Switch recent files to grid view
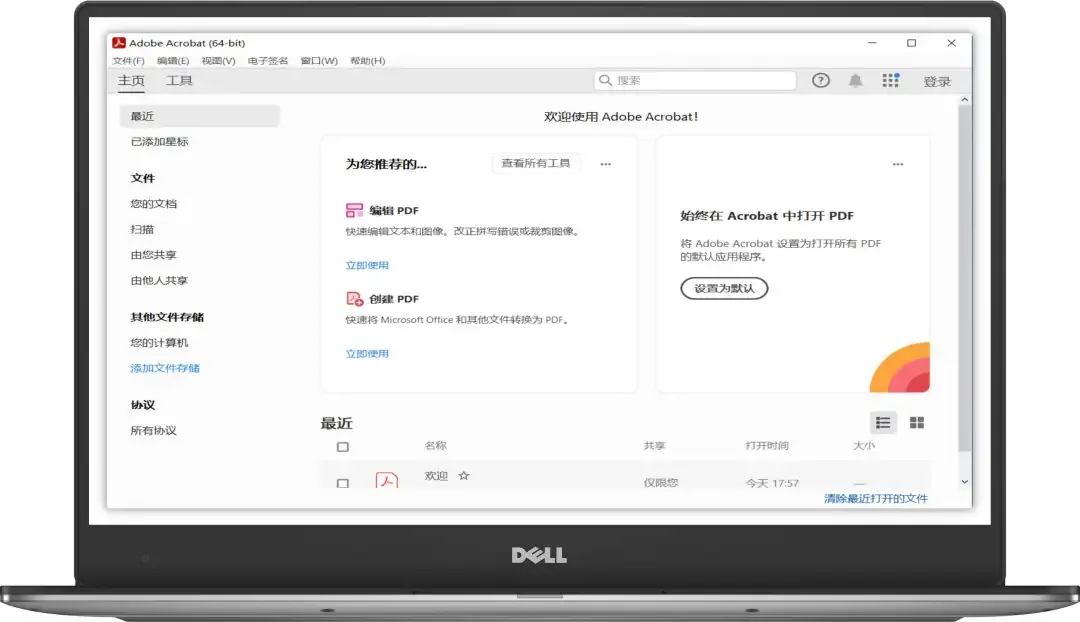Viewport: 1080px width, 622px height. pos(917,423)
